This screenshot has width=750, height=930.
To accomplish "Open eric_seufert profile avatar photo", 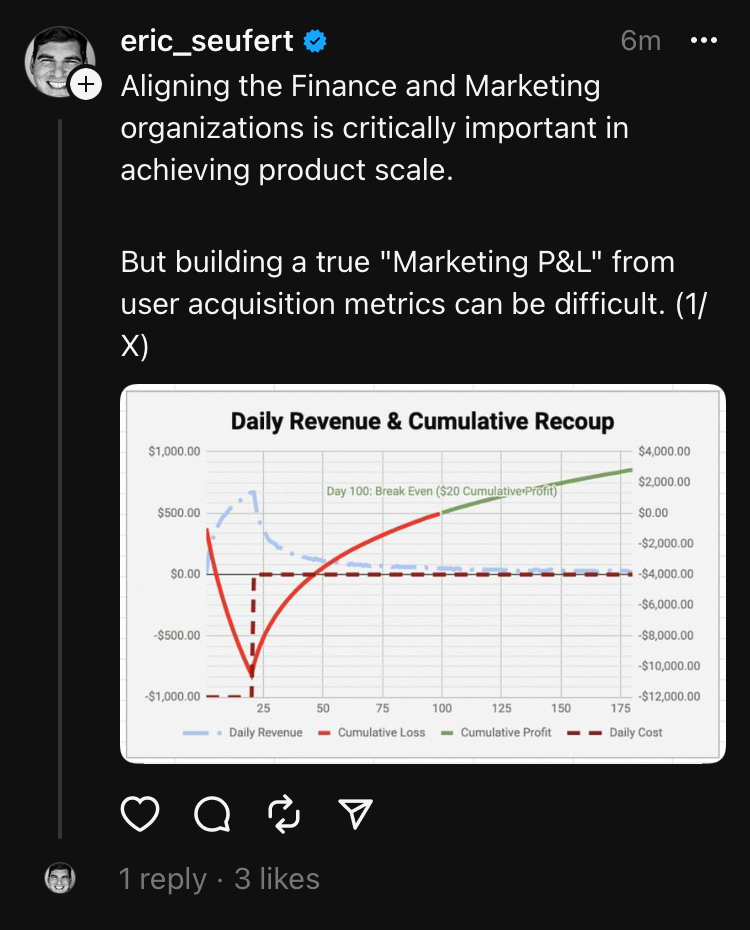I will click(x=59, y=61).
